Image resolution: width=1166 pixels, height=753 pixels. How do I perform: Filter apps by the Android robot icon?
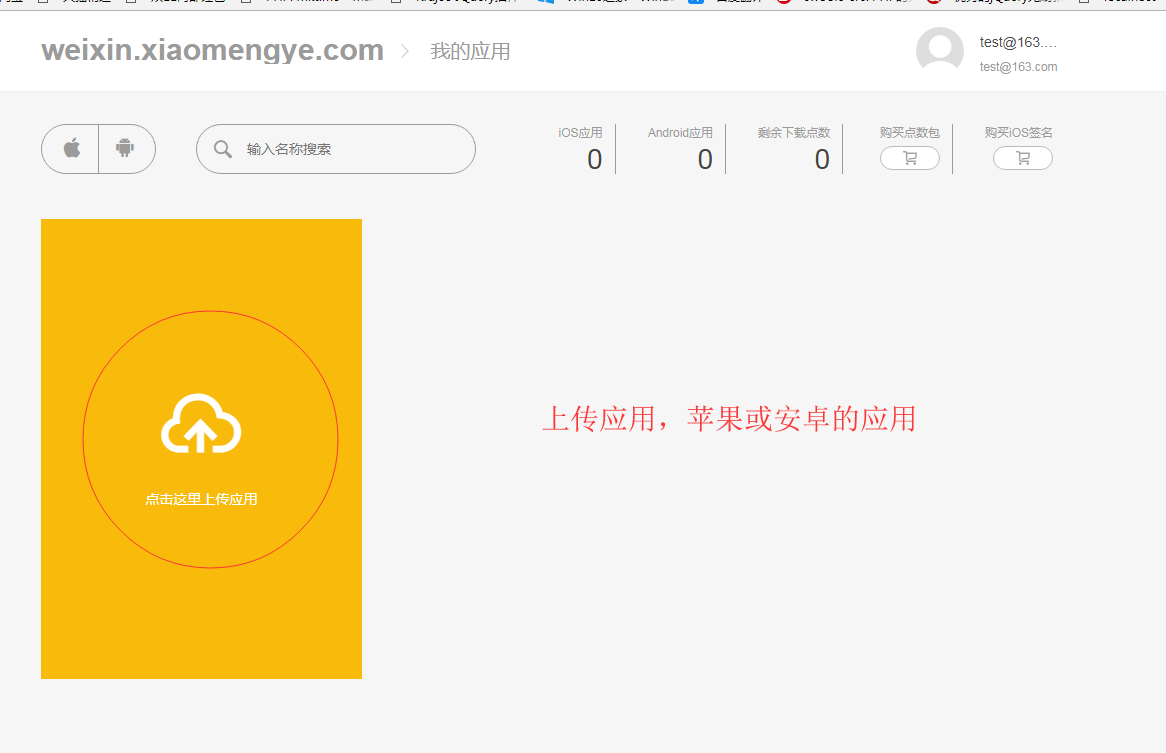tap(126, 149)
